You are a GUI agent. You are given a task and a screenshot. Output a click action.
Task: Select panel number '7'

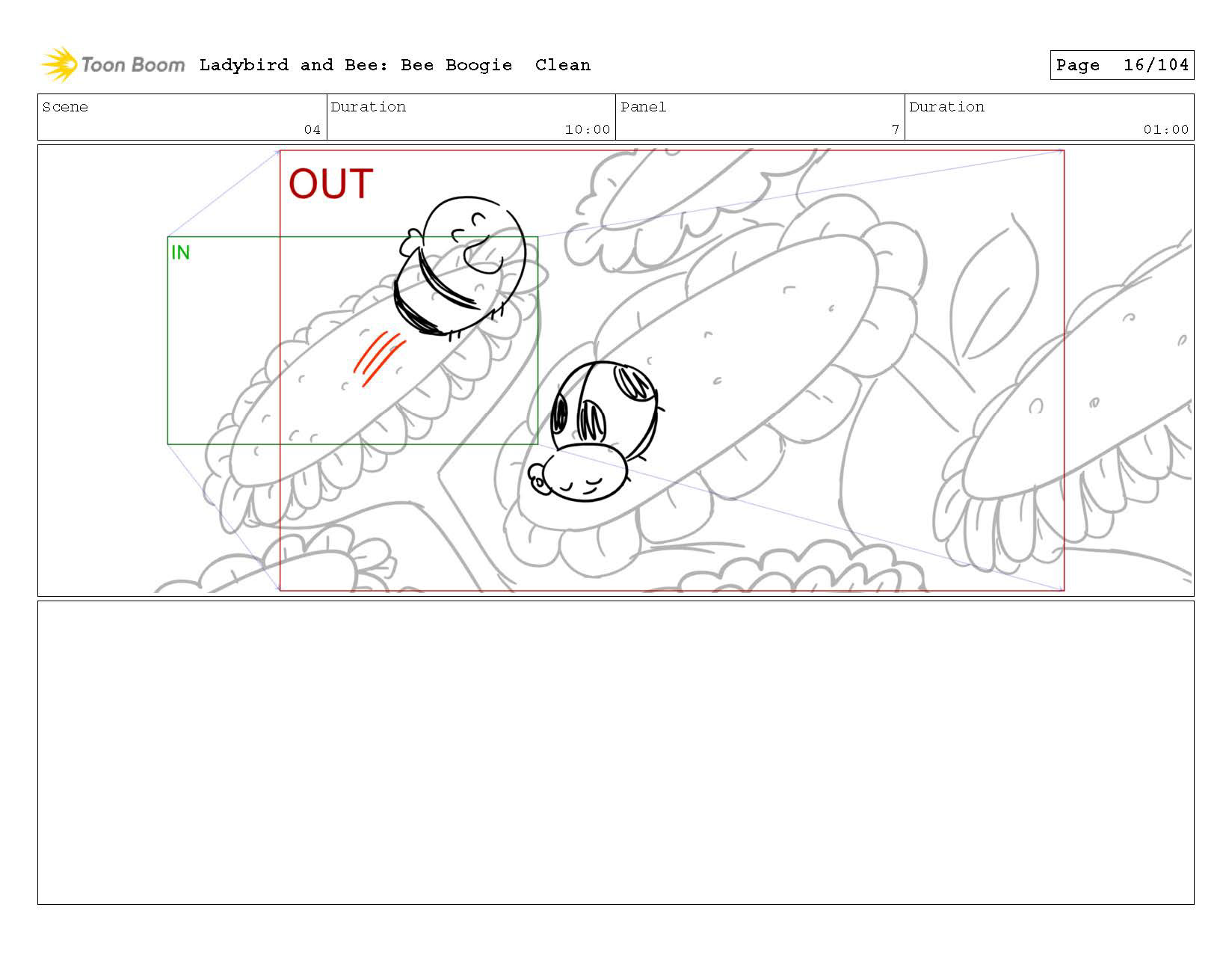pyautogui.click(x=895, y=129)
